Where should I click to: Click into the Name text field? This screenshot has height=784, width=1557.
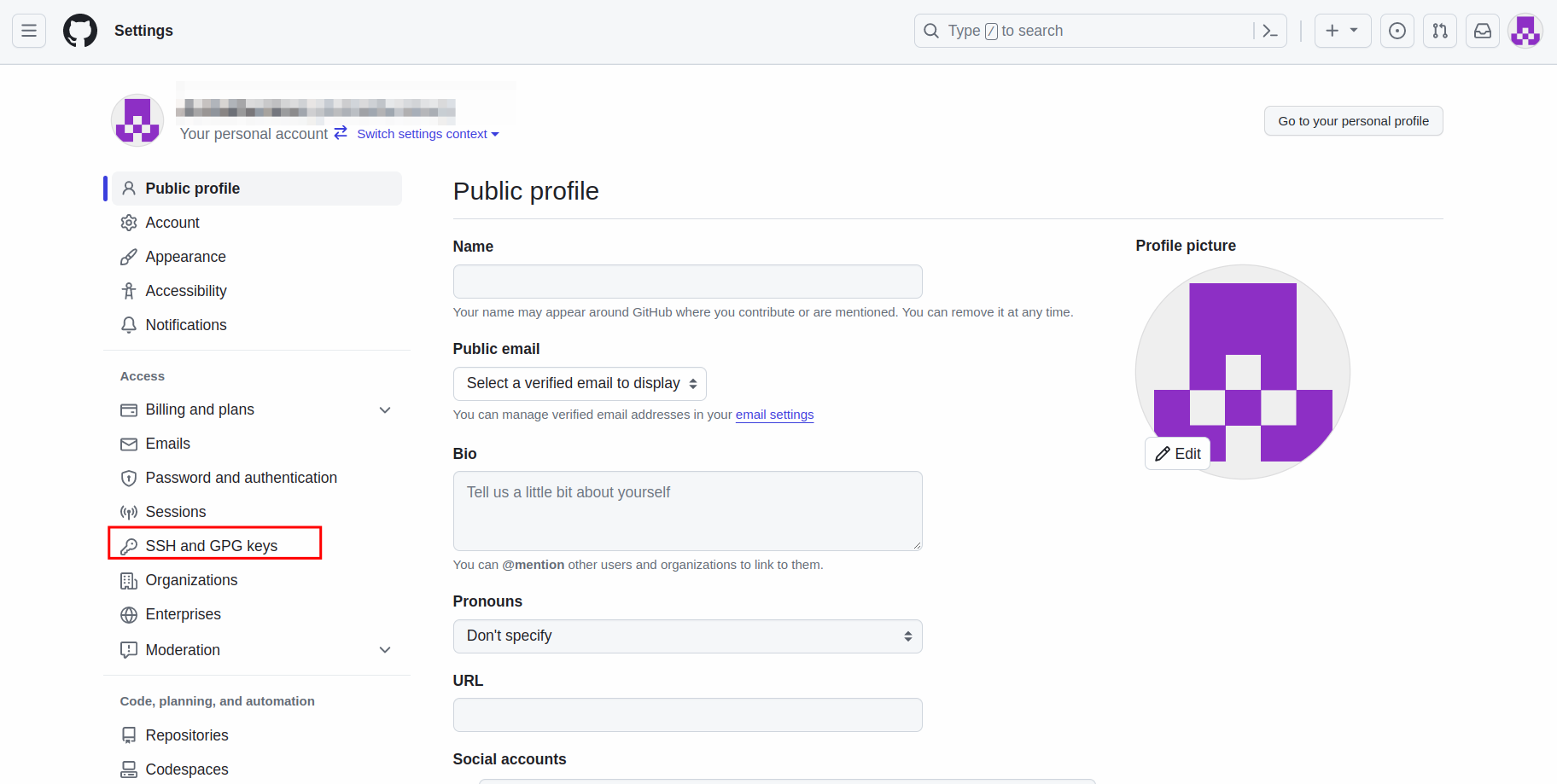tap(687, 282)
